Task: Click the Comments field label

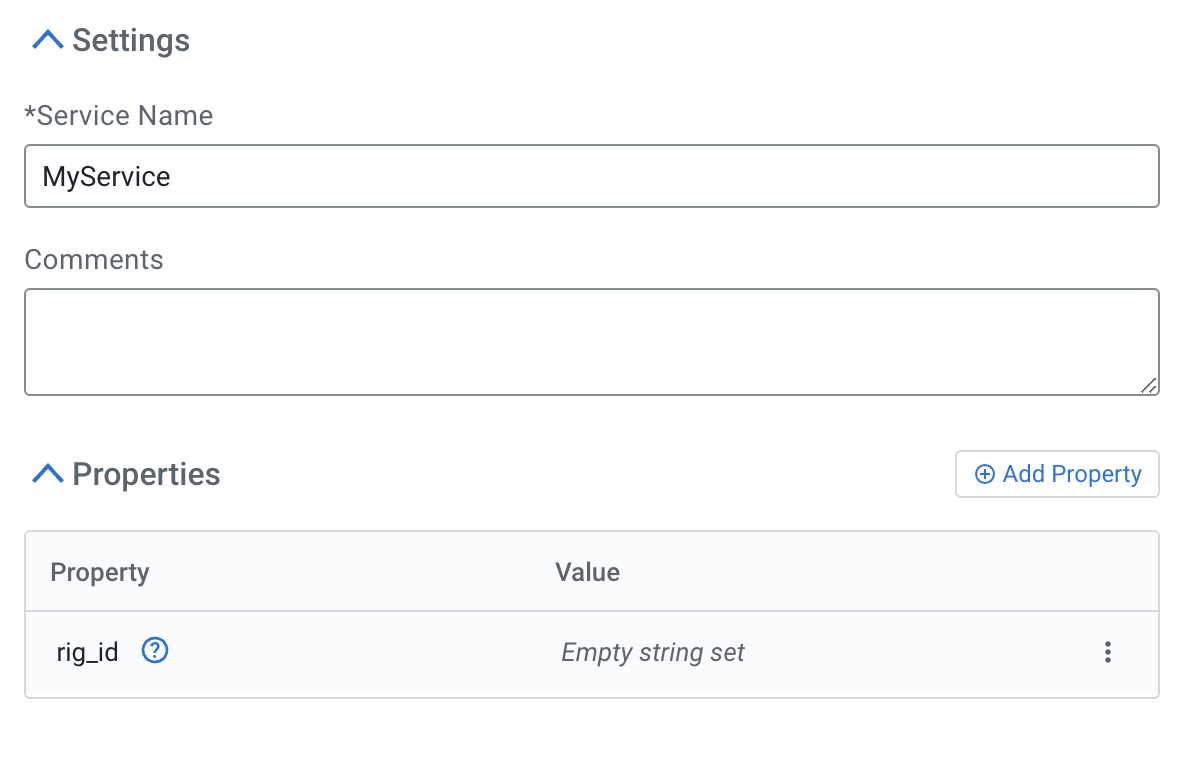Action: tap(94, 260)
